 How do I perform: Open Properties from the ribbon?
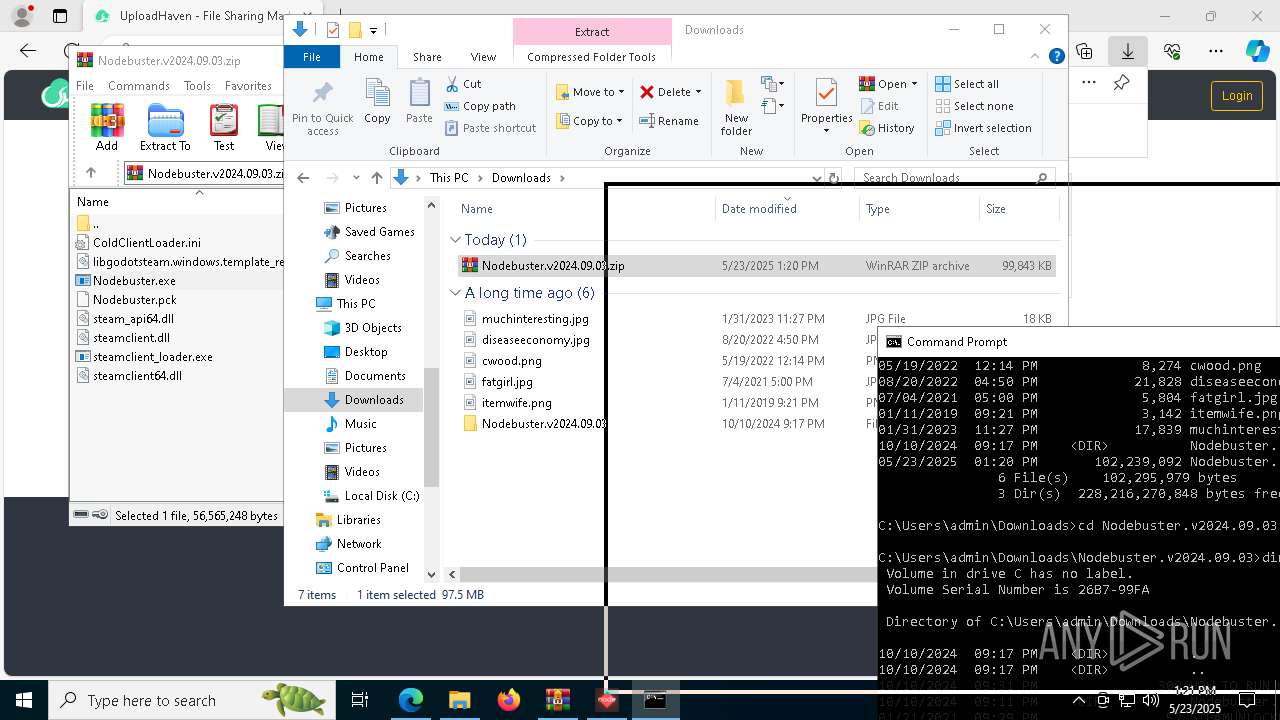tap(826, 104)
